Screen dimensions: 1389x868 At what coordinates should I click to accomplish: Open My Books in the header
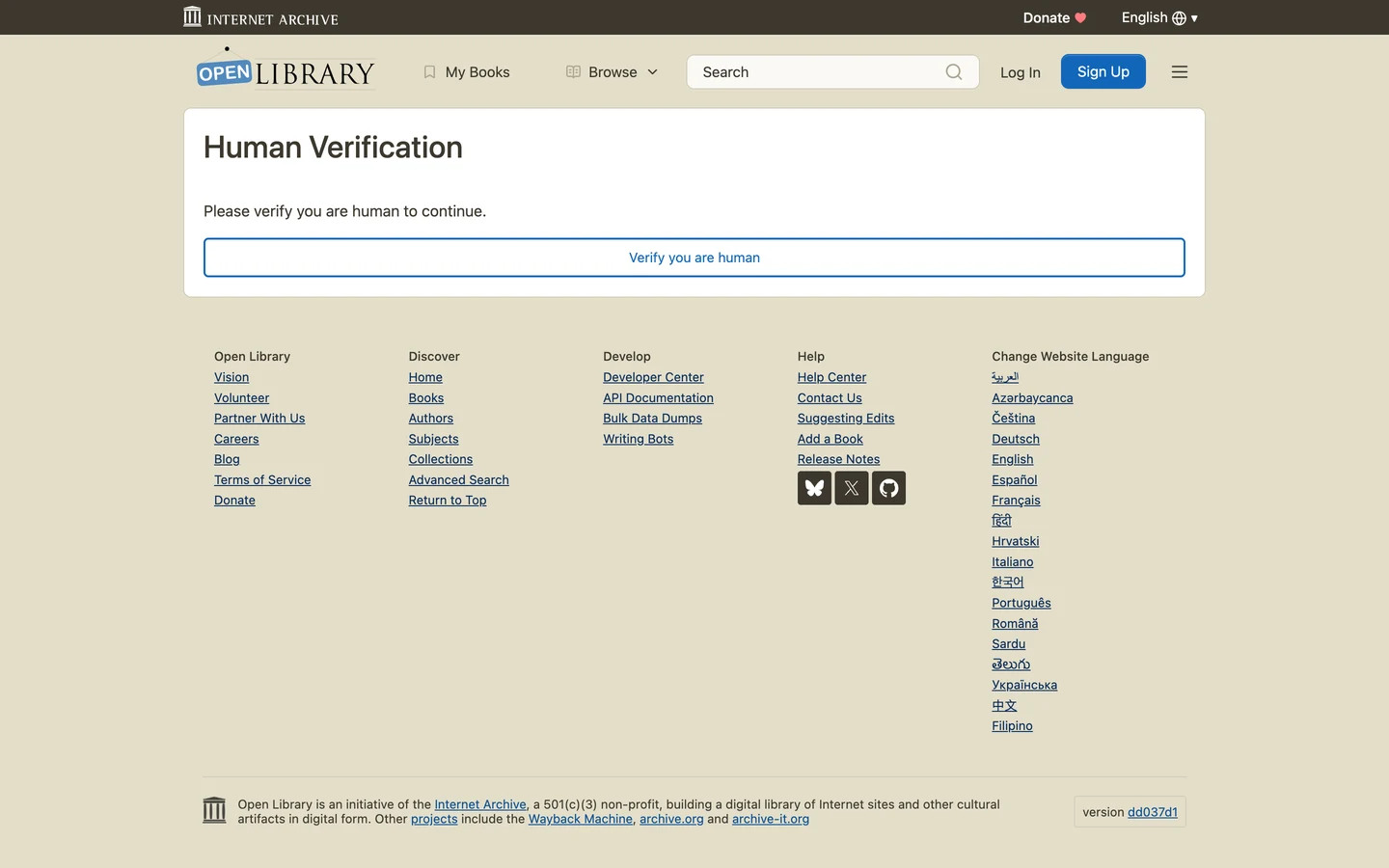pyautogui.click(x=467, y=72)
